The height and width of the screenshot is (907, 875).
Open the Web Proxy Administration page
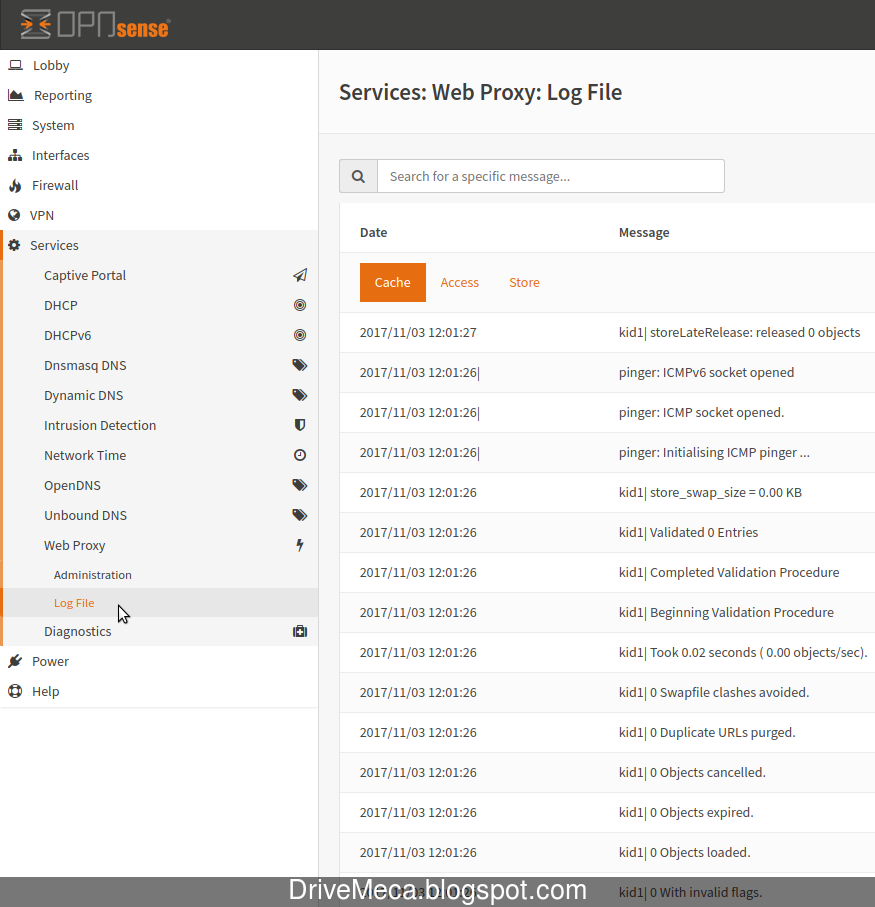click(x=92, y=575)
